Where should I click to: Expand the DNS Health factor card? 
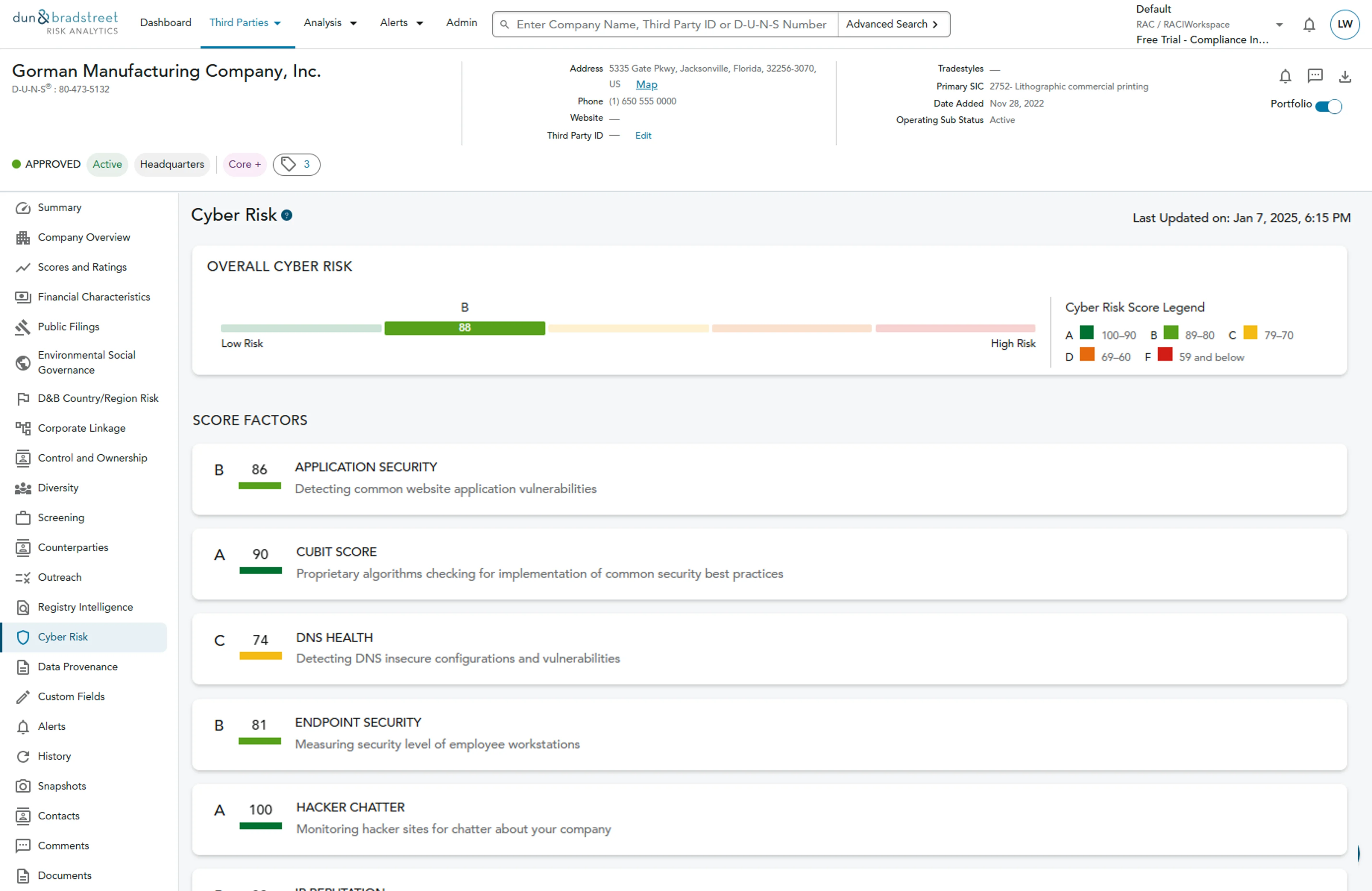[x=770, y=649]
